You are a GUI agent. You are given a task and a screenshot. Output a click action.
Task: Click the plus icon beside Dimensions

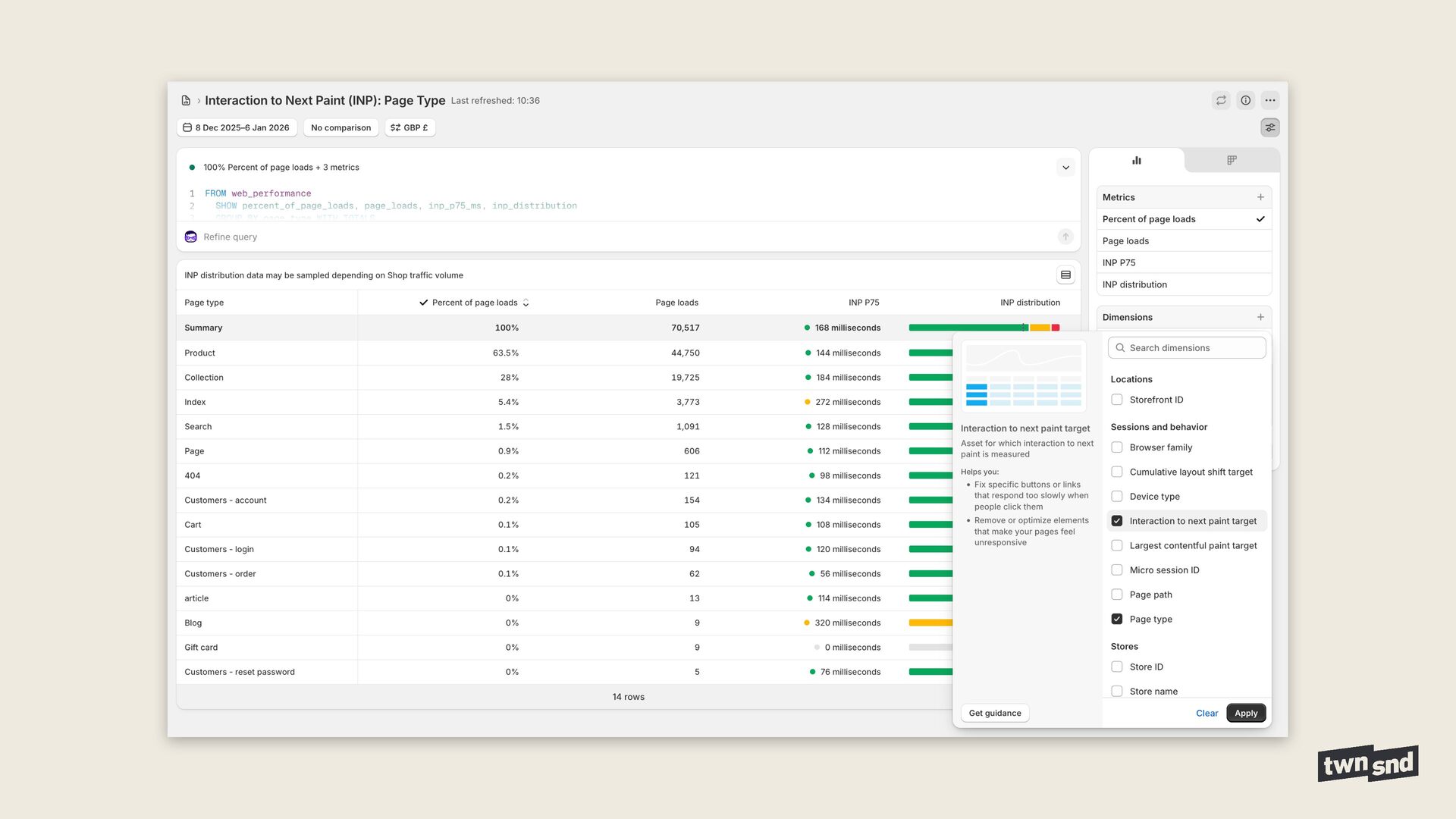click(1260, 317)
